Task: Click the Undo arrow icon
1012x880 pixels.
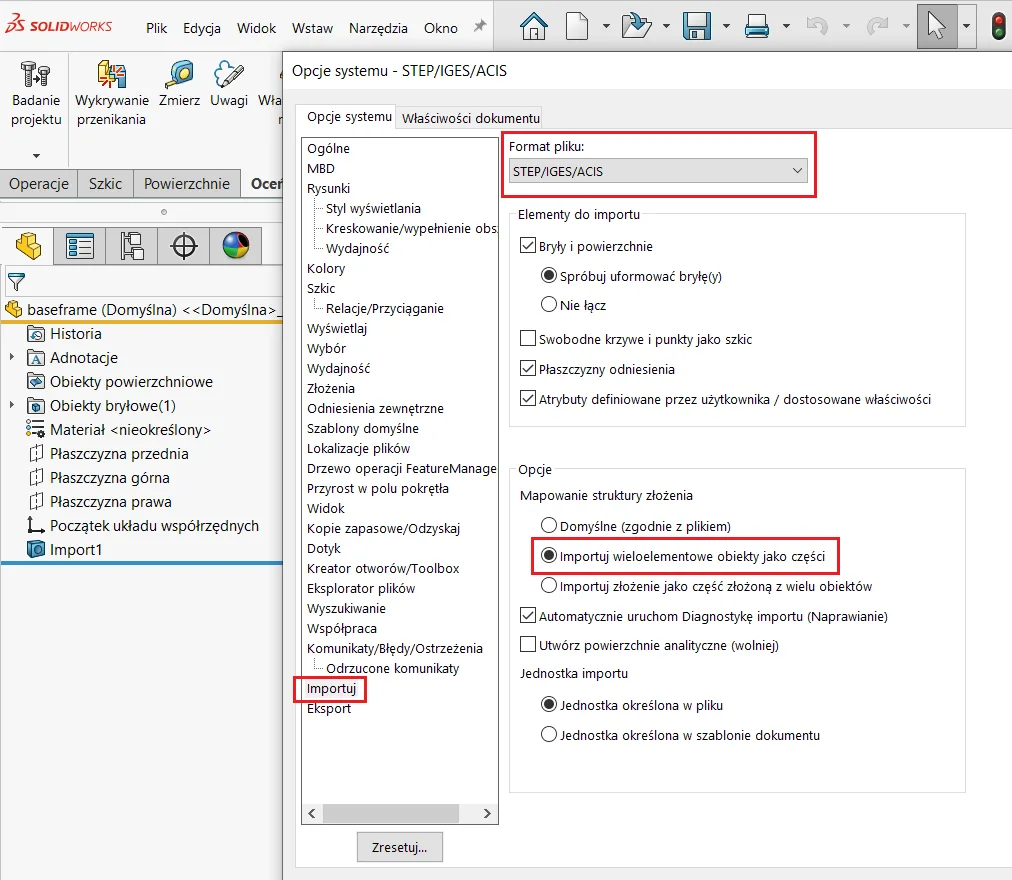Action: [x=817, y=26]
